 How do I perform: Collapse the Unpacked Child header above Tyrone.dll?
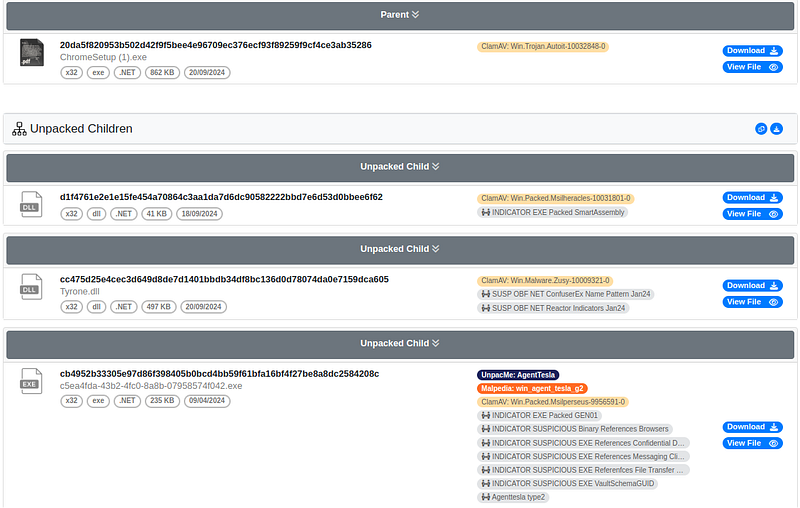pyautogui.click(x=400, y=249)
